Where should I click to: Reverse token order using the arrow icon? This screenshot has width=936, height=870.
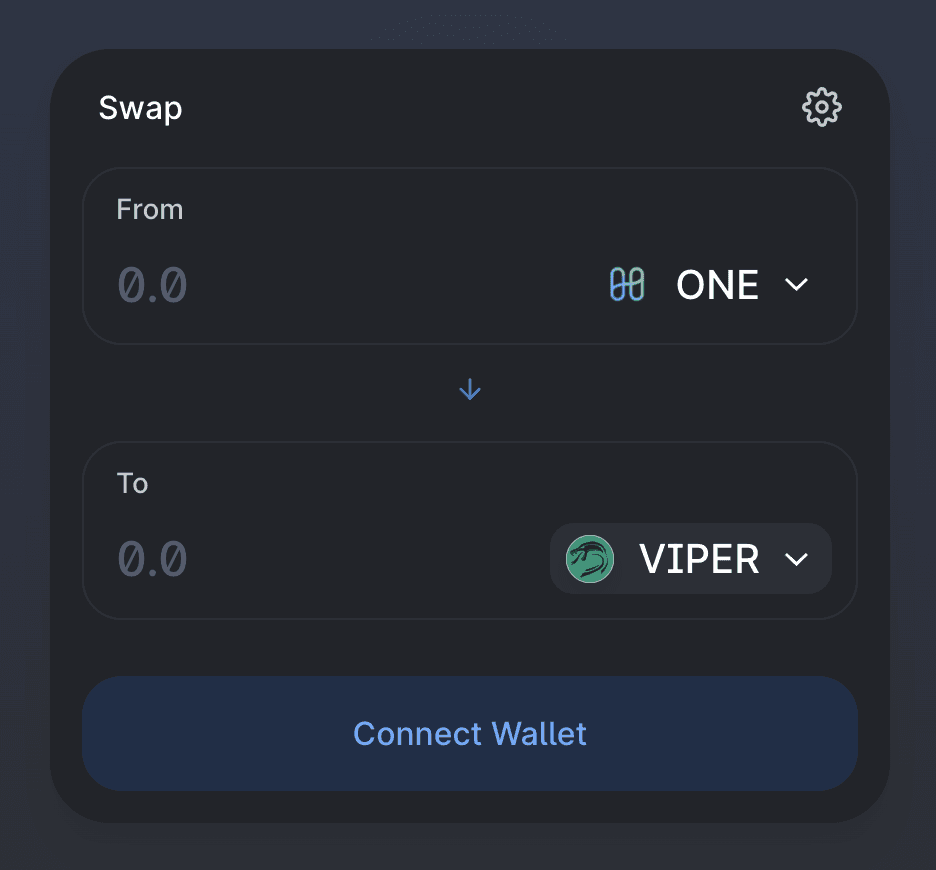[469, 390]
